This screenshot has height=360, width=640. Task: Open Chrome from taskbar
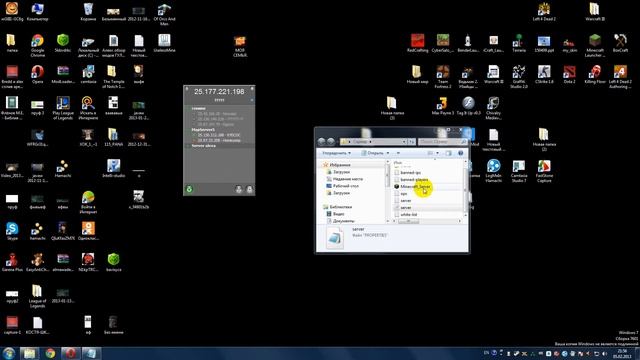pyautogui.click(x=50, y=353)
